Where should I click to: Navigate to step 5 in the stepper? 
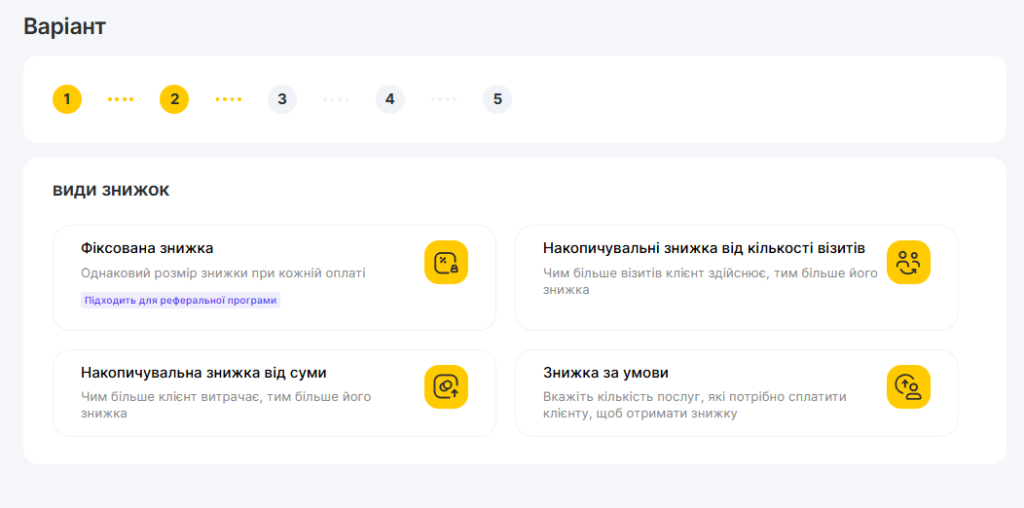coord(497,99)
